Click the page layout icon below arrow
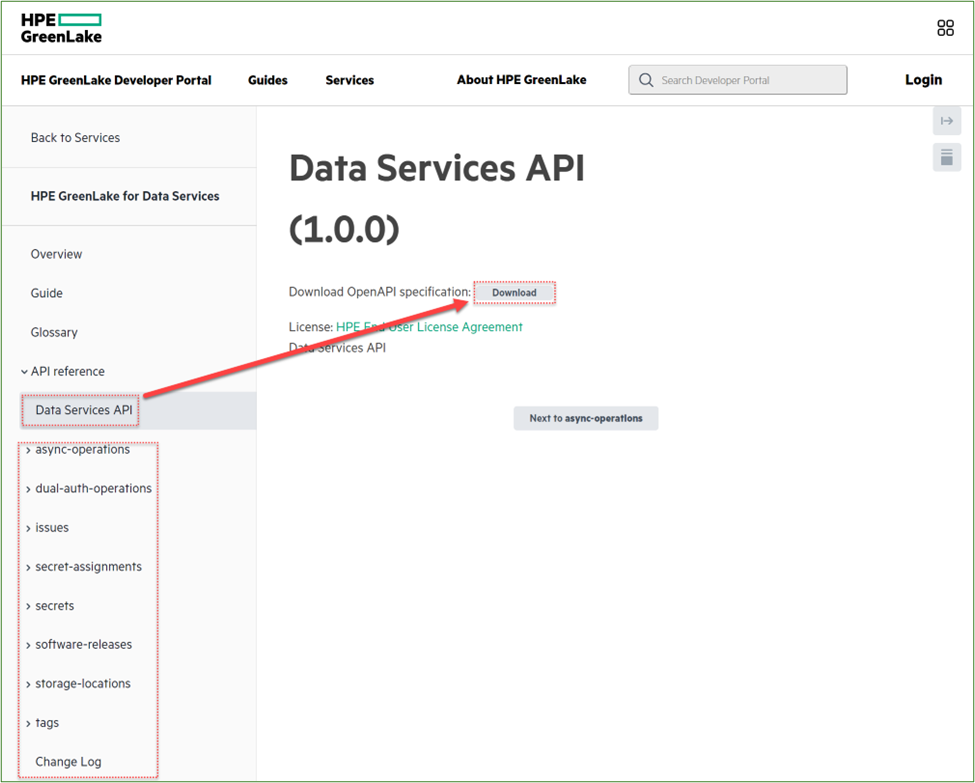The width and height of the screenshot is (975, 783). coord(946,157)
